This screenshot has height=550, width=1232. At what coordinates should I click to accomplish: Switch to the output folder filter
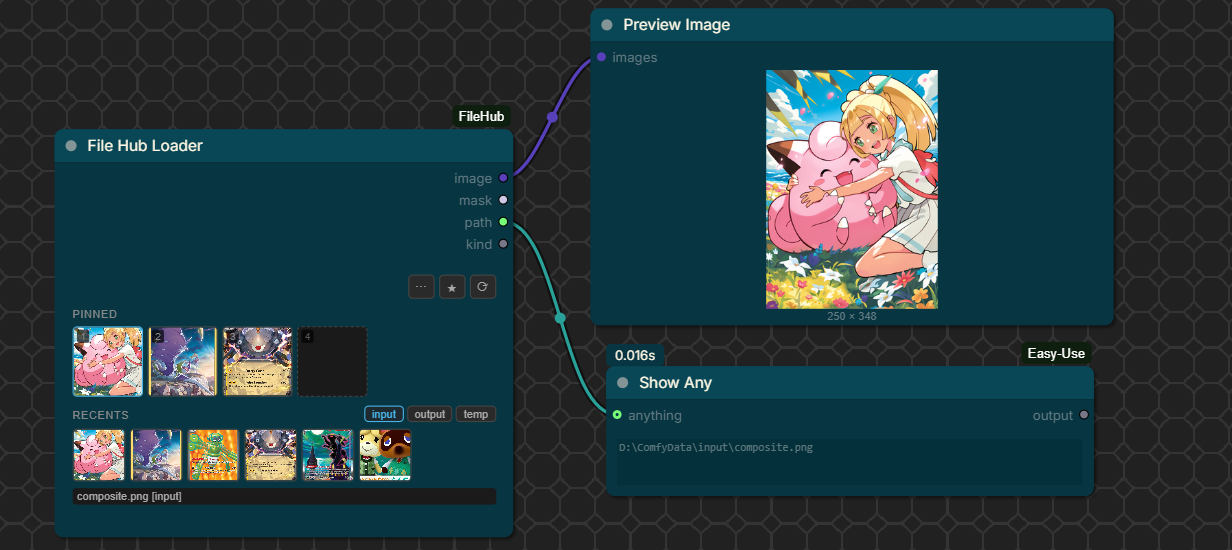click(x=430, y=414)
